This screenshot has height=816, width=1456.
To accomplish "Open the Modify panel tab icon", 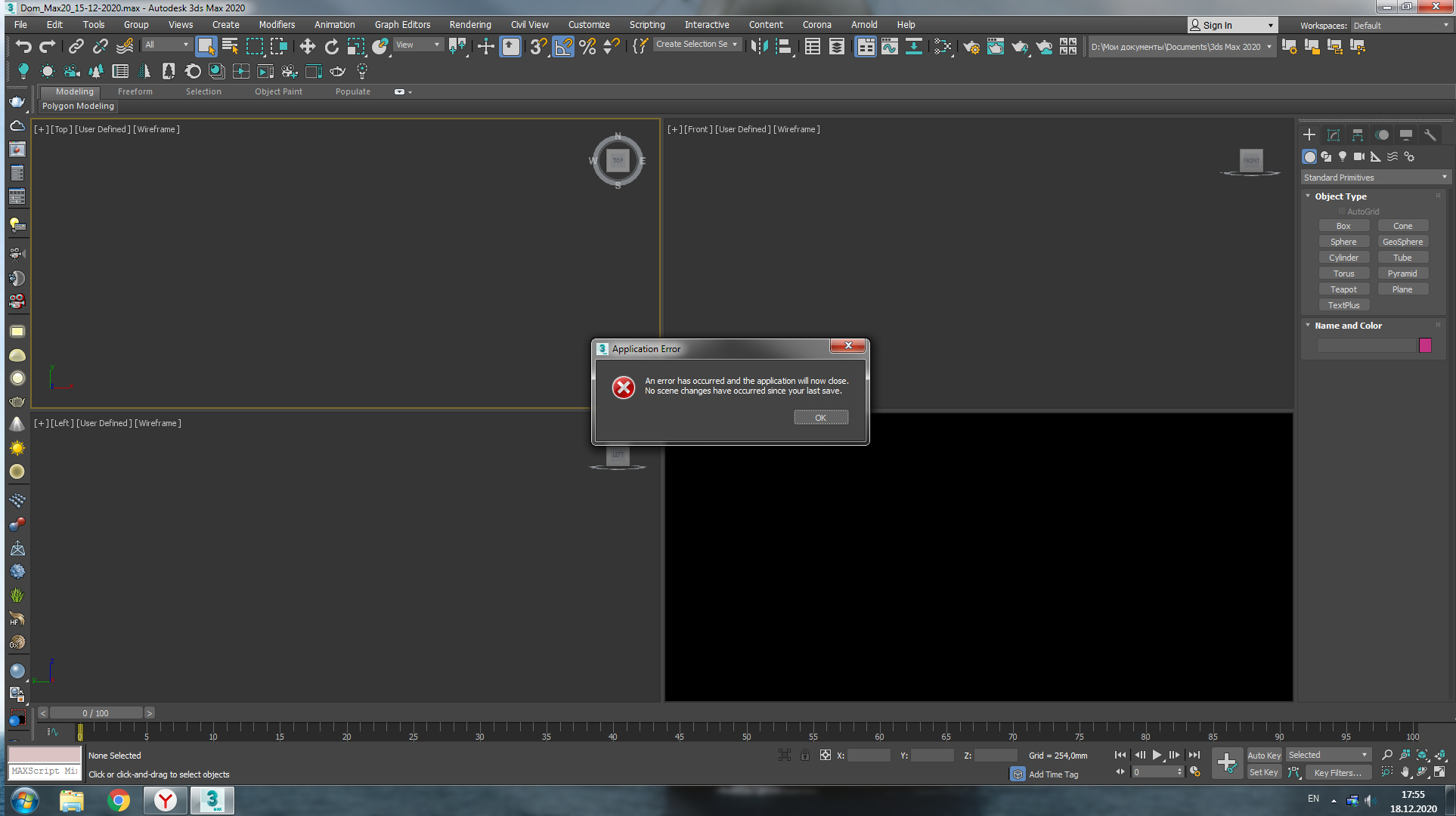I will coord(1334,135).
